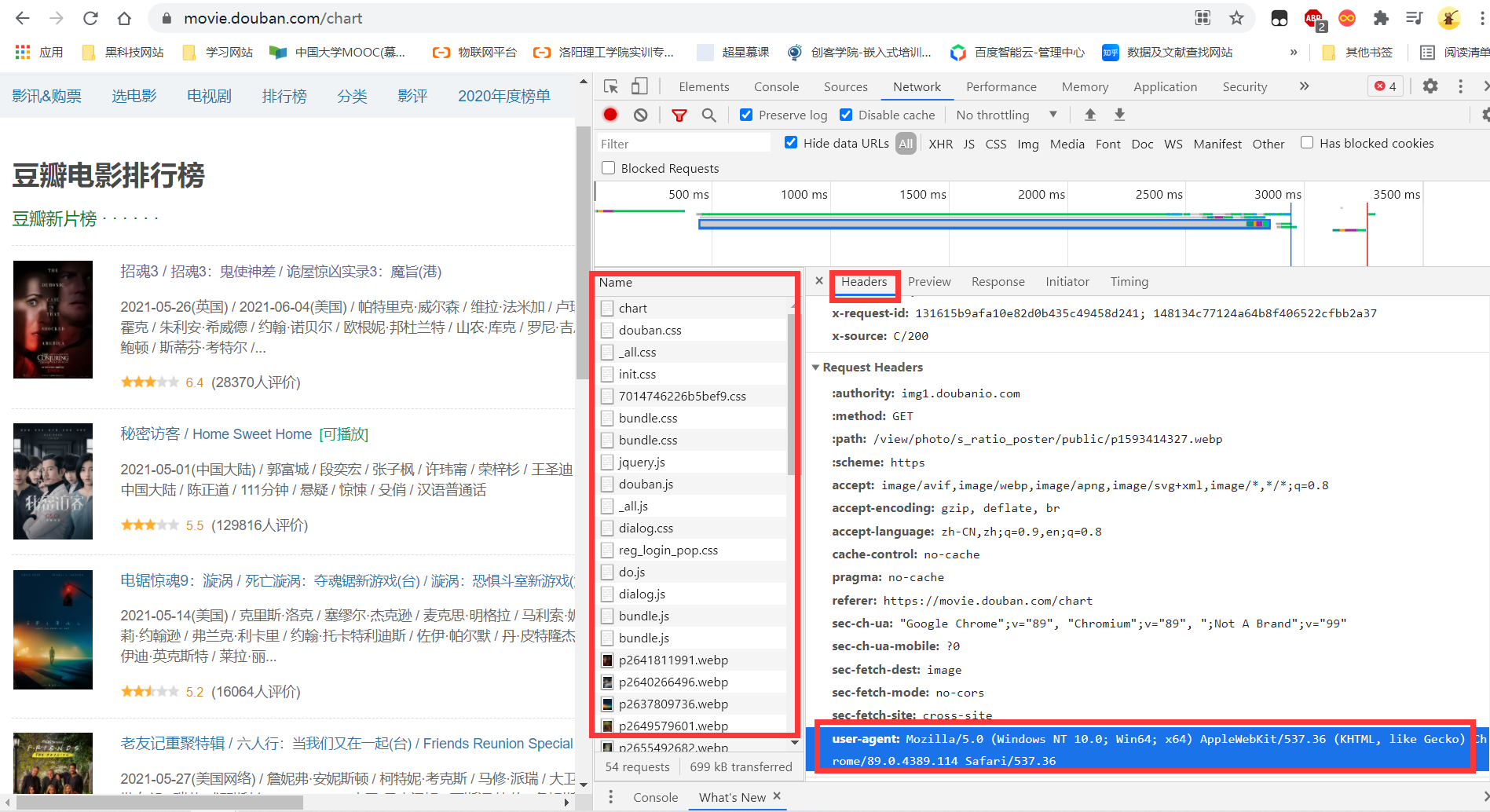Open the 电锯惊魂9 movie title link
The width and height of the screenshot is (1490, 812).
pos(348,581)
